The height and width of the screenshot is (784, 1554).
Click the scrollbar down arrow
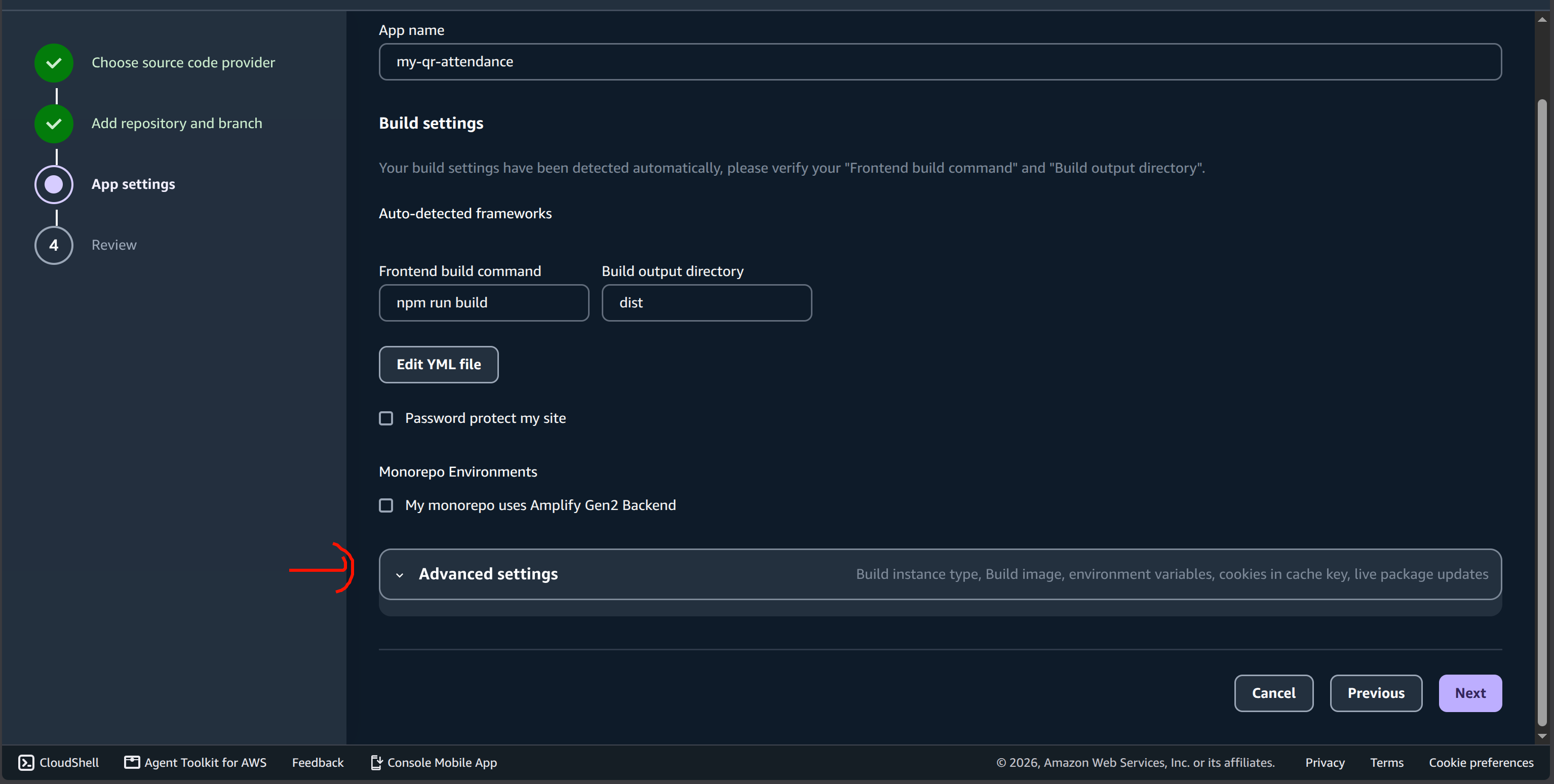1542,736
